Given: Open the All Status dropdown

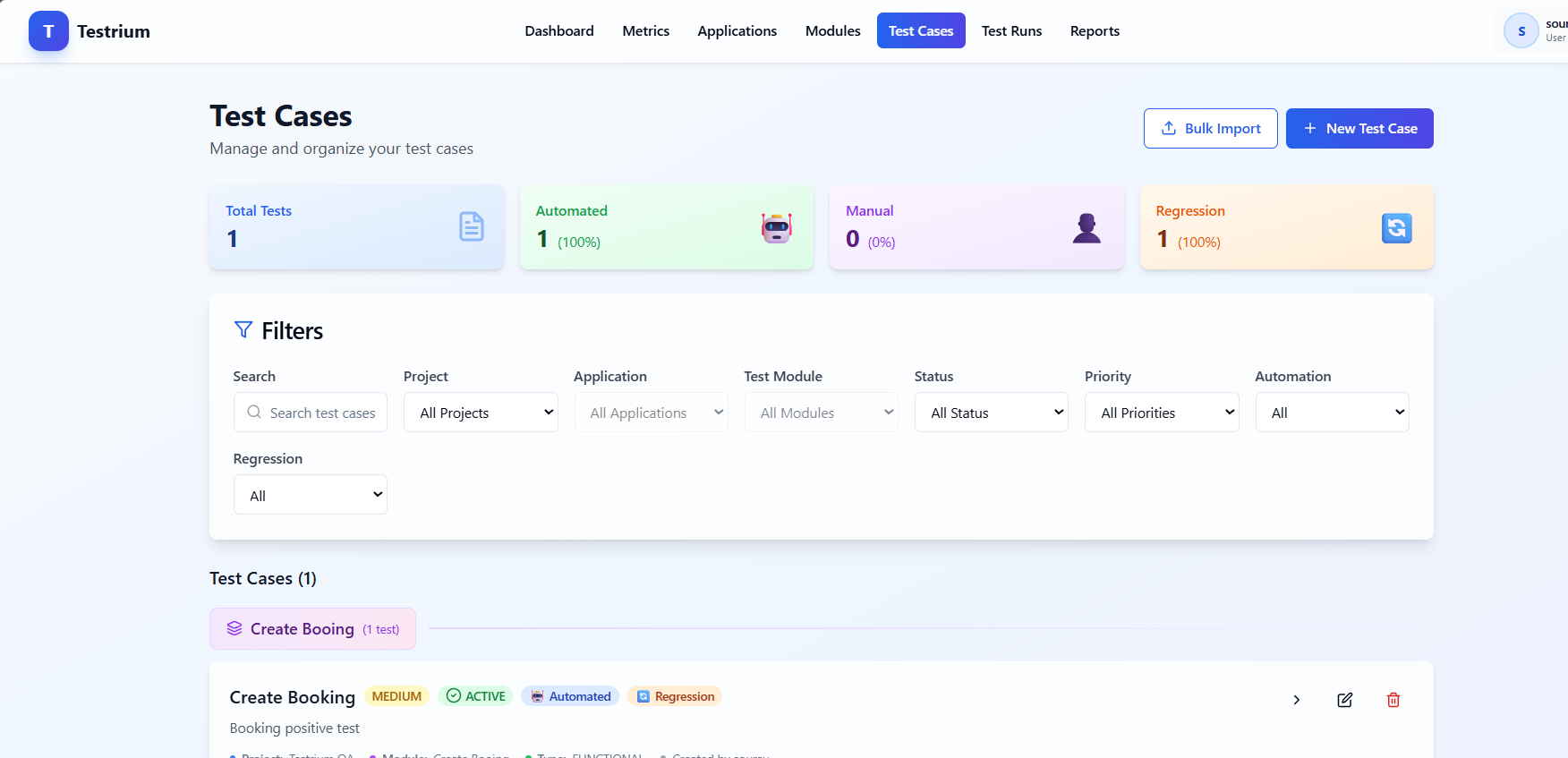Looking at the screenshot, I should click(991, 413).
